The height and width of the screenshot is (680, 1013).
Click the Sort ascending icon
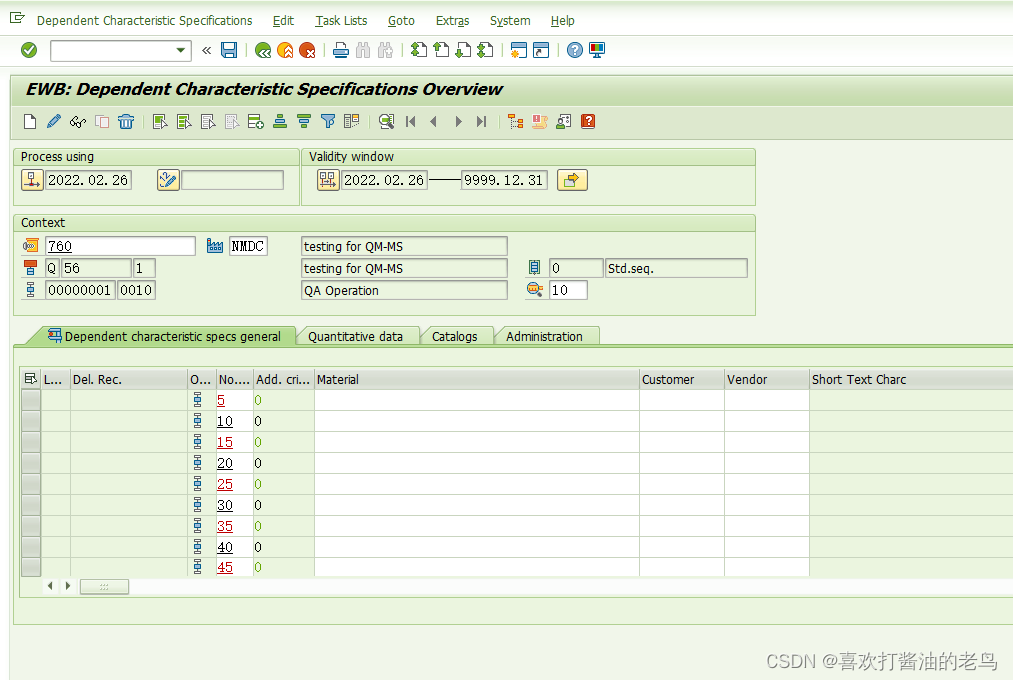pyautogui.click(x=278, y=121)
